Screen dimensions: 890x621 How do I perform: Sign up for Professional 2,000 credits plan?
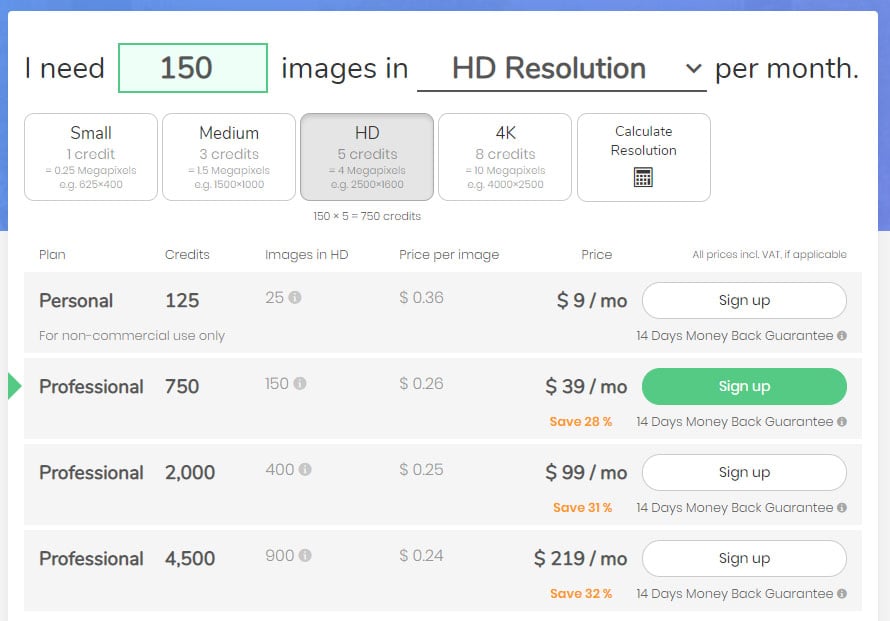(744, 472)
